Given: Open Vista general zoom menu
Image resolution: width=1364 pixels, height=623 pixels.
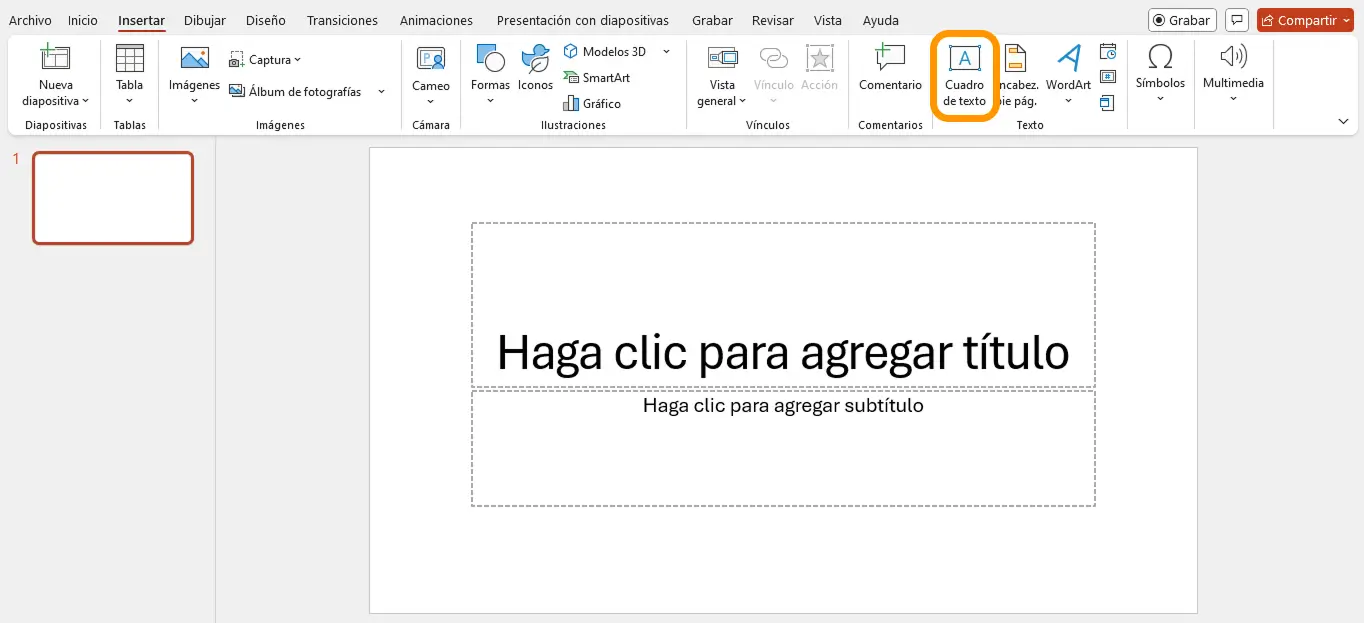Looking at the screenshot, I should pos(722,74).
